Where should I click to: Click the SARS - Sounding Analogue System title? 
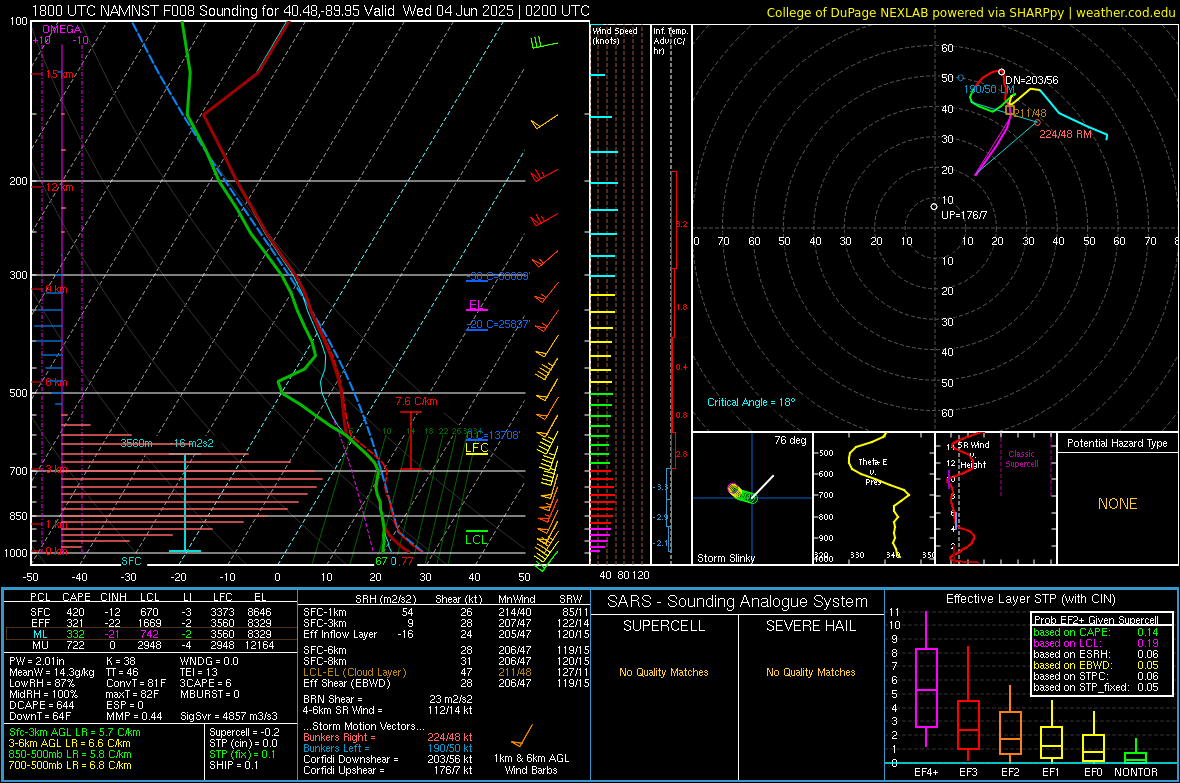[x=737, y=602]
